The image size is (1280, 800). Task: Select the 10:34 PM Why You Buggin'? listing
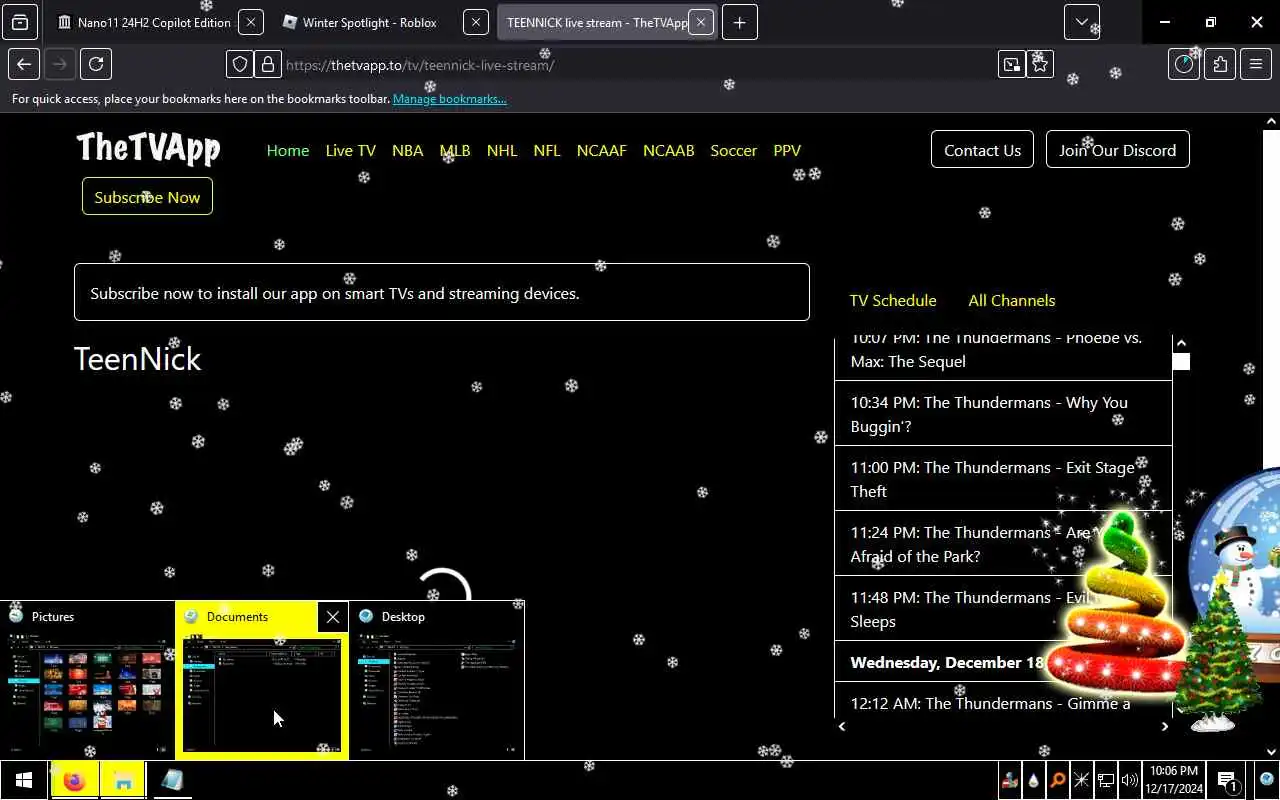(1003, 414)
